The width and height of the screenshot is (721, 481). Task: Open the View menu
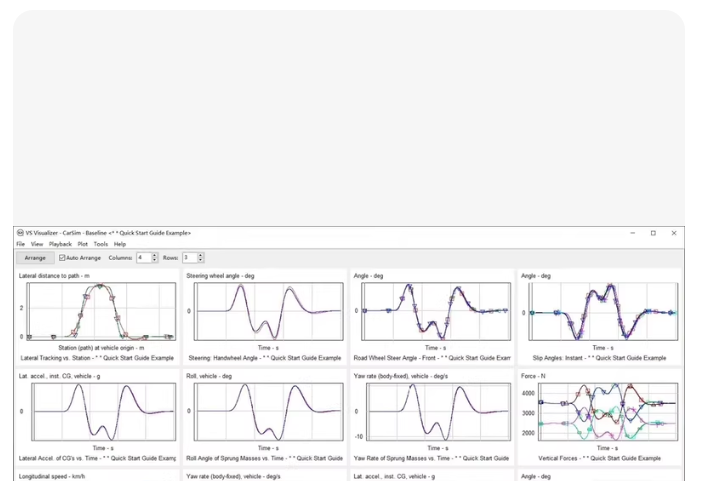coord(37,244)
